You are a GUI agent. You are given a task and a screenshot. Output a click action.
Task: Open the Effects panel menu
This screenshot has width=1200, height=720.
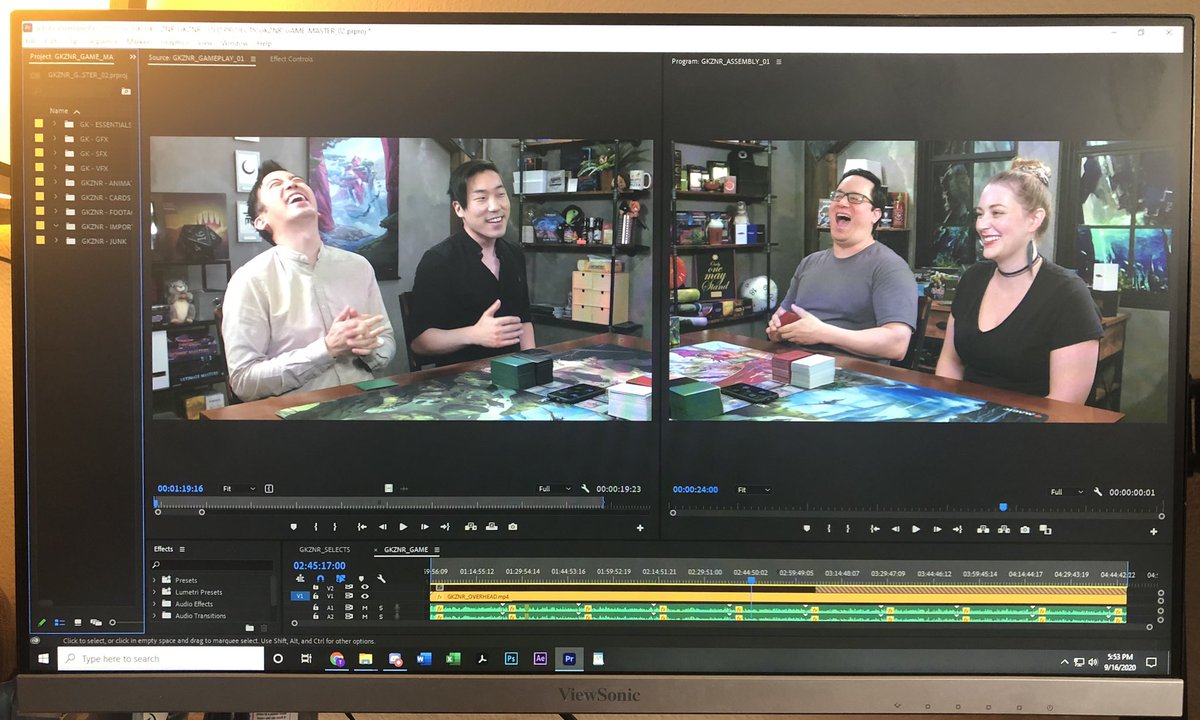pos(182,549)
